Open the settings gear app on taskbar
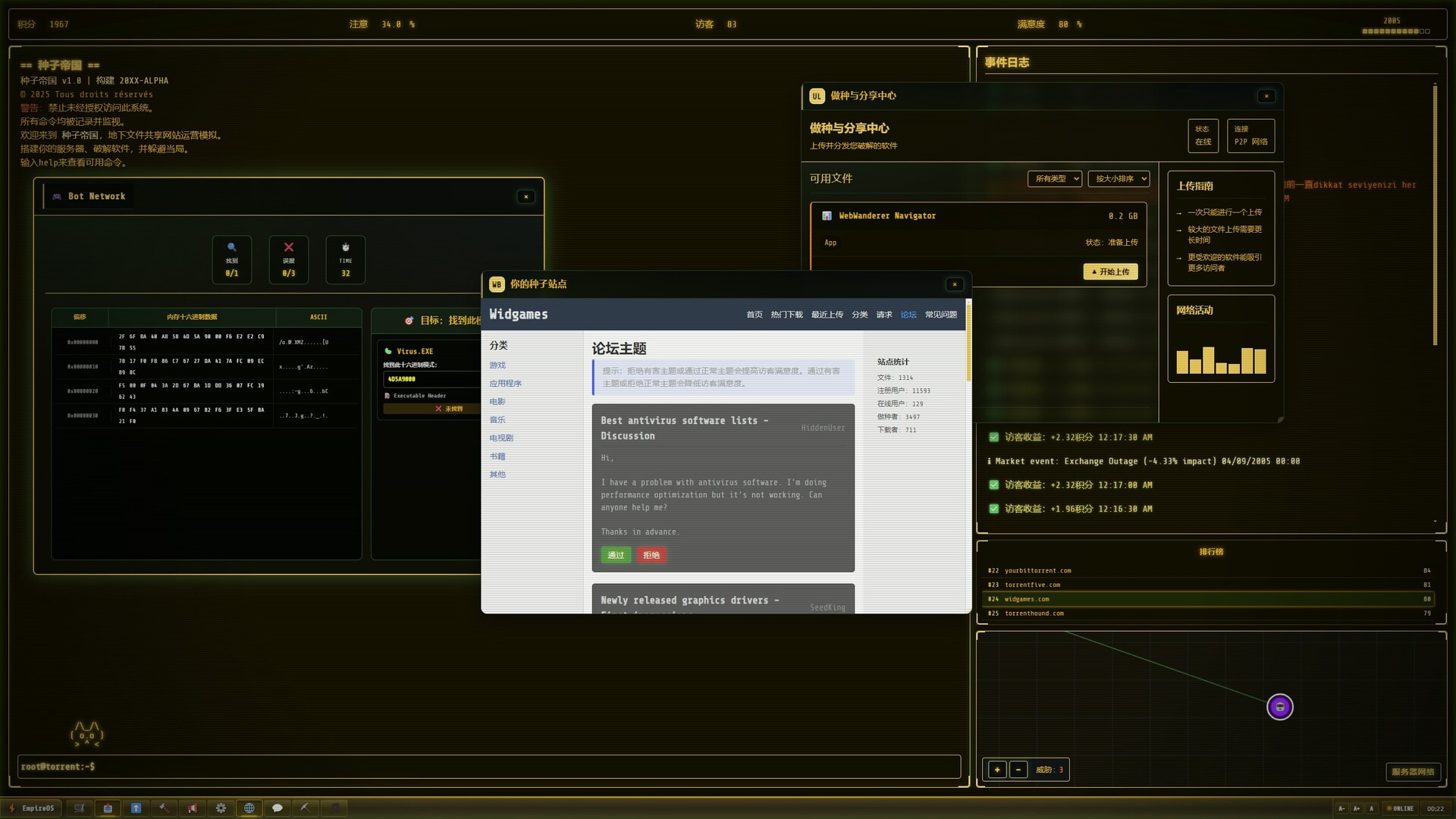The image size is (1456, 819). tap(221, 808)
